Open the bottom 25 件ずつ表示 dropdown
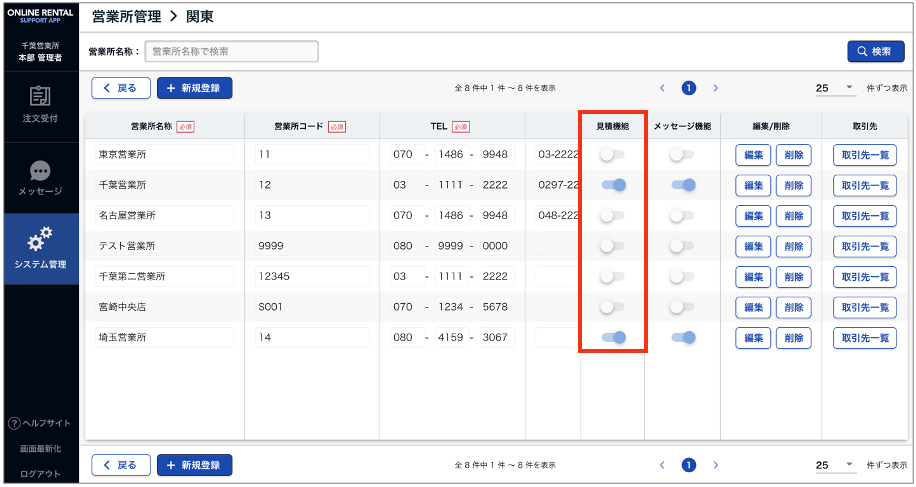 coord(836,465)
